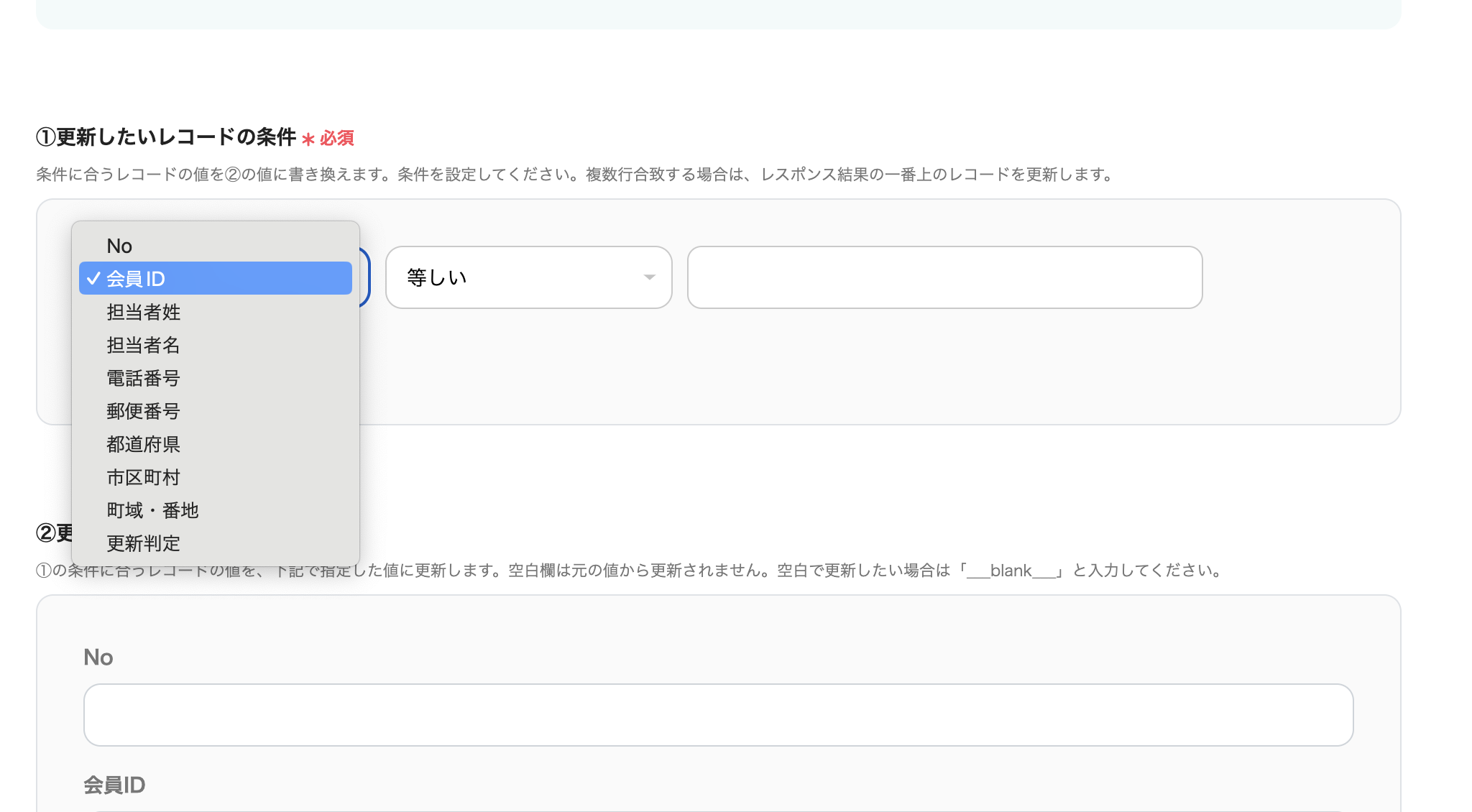This screenshot has width=1472, height=812.
Task: Click the ①更新したいレコードの条件 heading
Action: click(166, 137)
